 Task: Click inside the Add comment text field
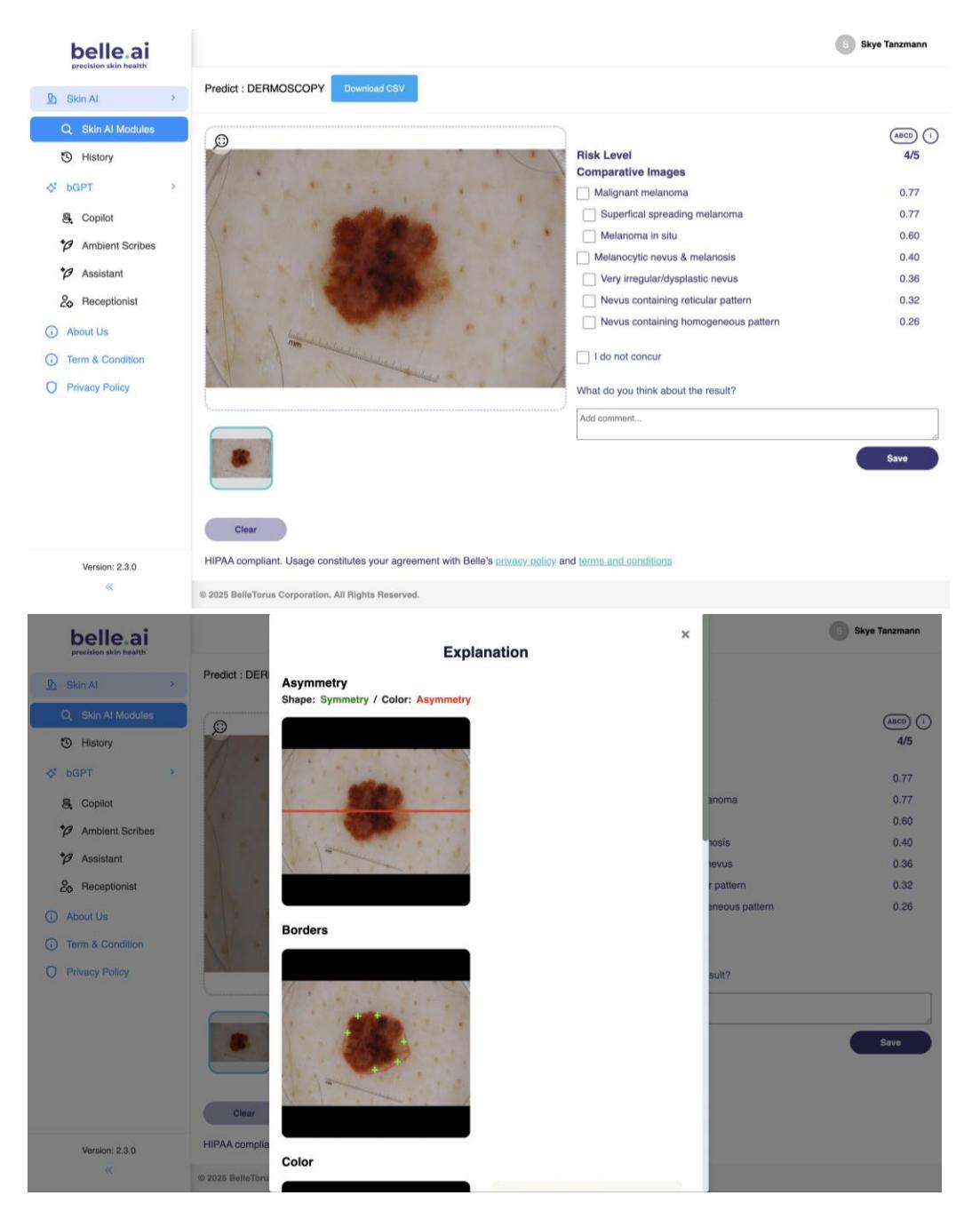coord(757,424)
